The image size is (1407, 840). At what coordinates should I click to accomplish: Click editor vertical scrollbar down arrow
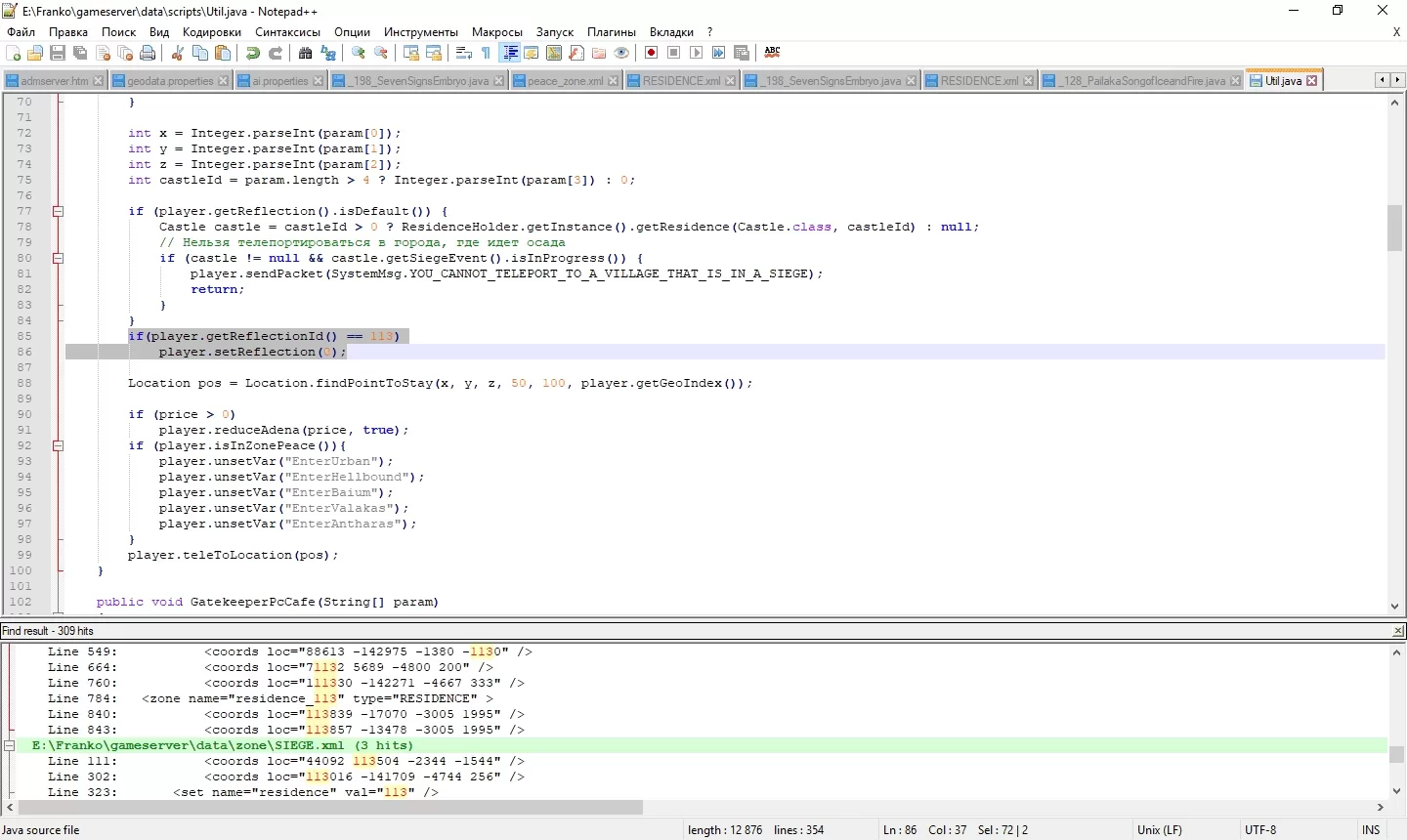[x=1395, y=607]
